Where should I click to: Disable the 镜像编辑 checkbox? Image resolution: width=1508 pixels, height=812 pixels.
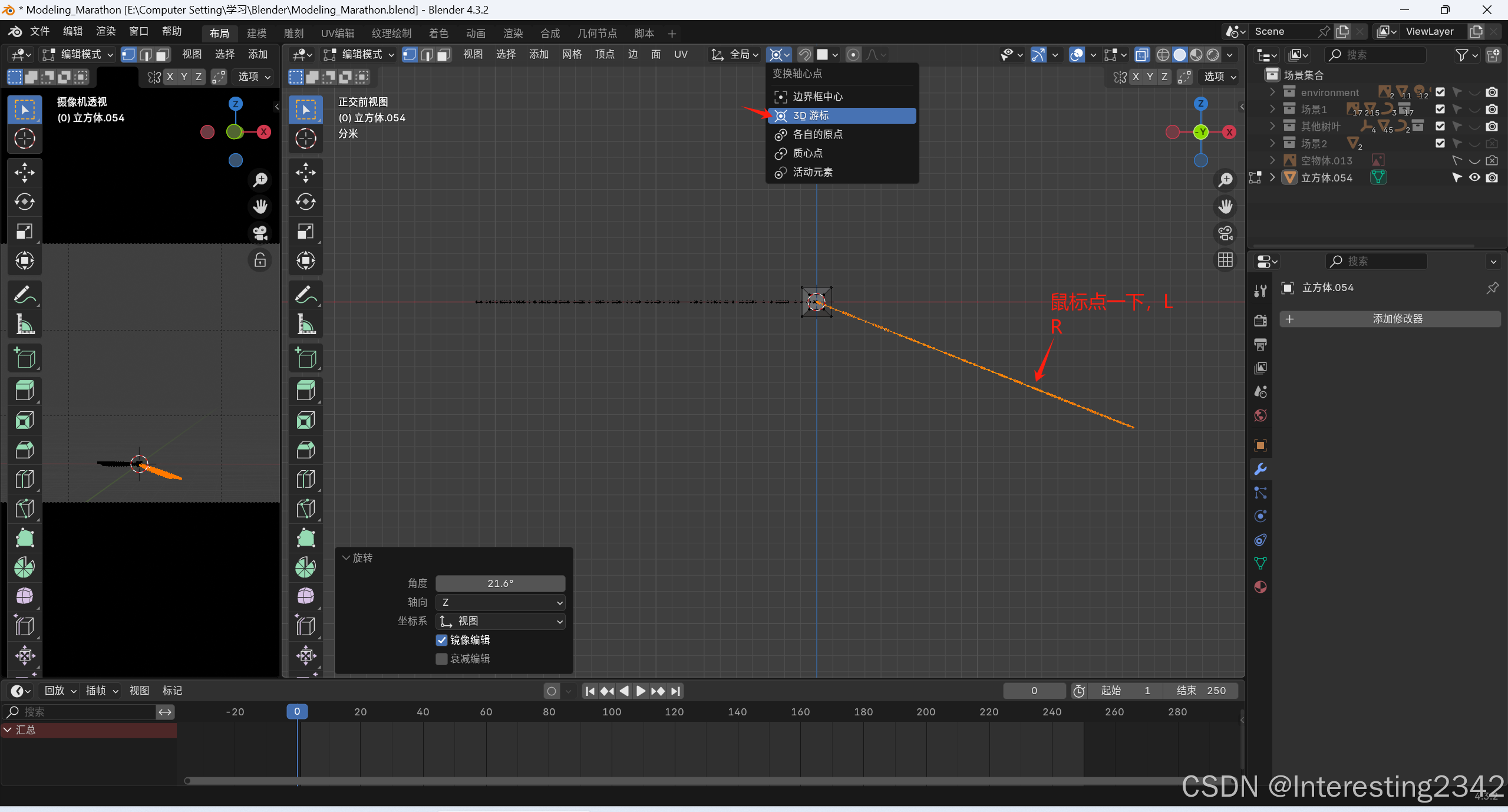[441, 640]
